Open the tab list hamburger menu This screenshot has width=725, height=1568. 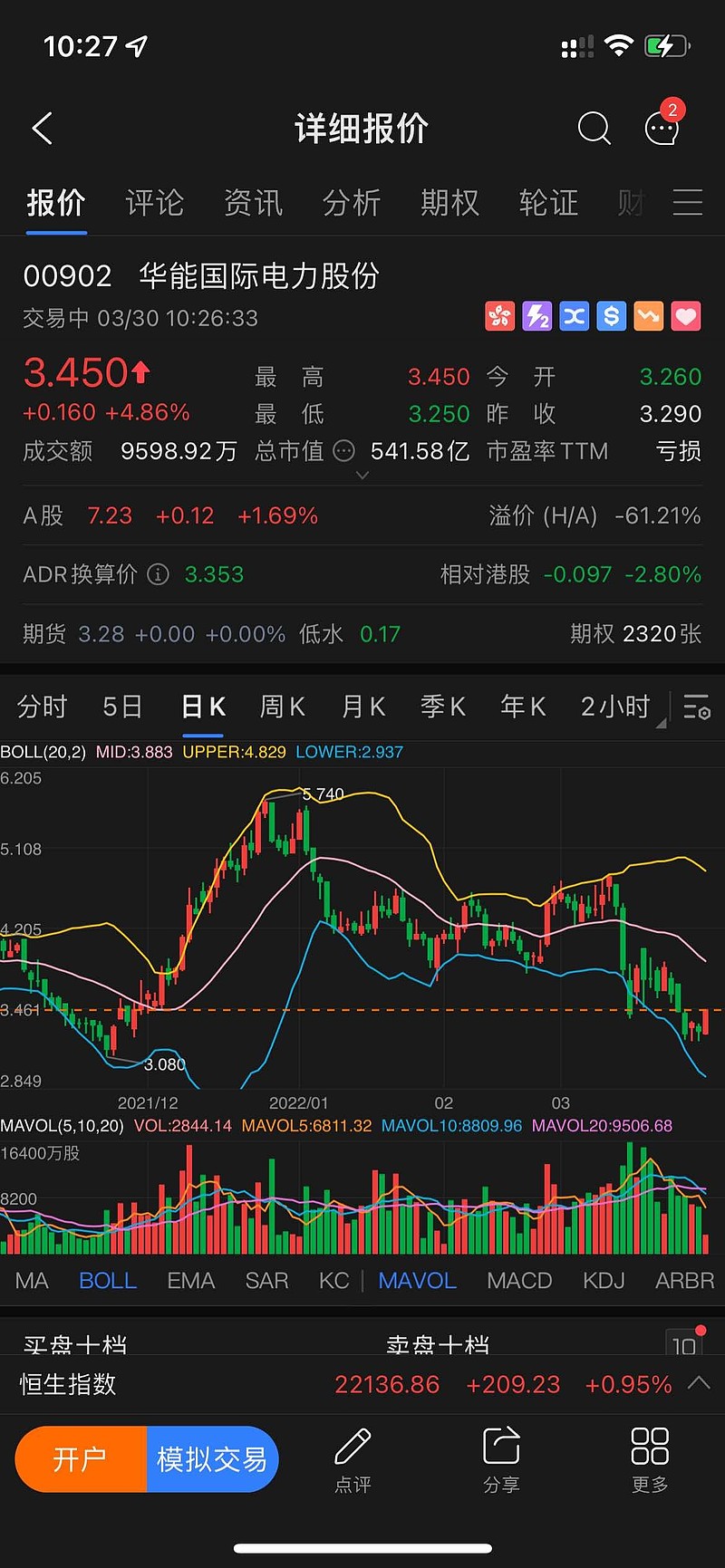pyautogui.click(x=688, y=202)
